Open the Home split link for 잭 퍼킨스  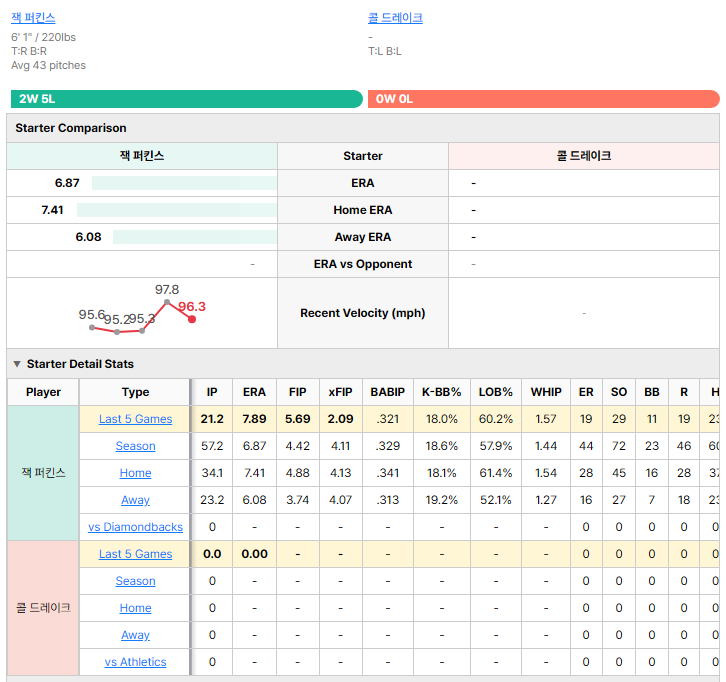pos(135,473)
